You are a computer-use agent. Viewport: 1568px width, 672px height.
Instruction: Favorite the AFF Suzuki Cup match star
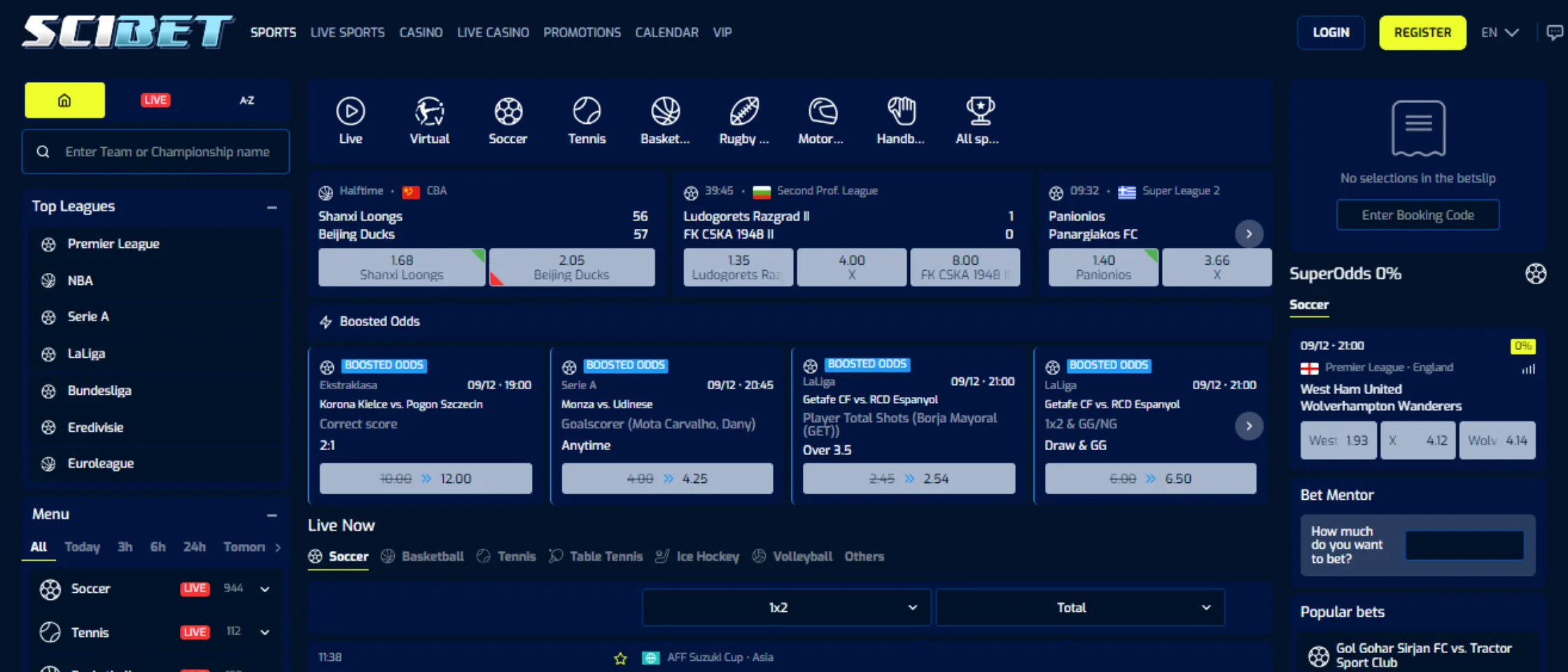(x=620, y=658)
